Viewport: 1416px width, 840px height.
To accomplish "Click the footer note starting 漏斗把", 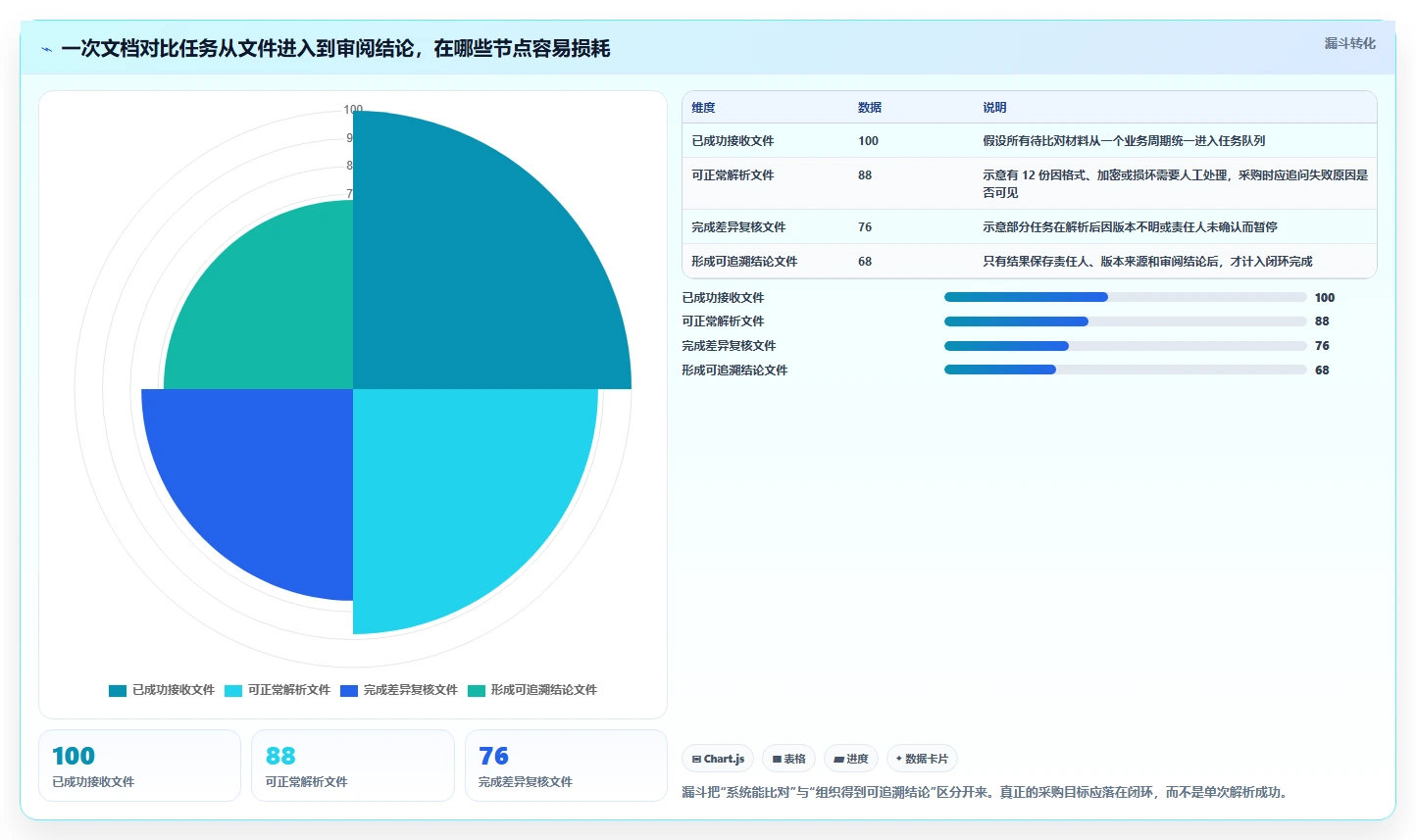I will 985,792.
